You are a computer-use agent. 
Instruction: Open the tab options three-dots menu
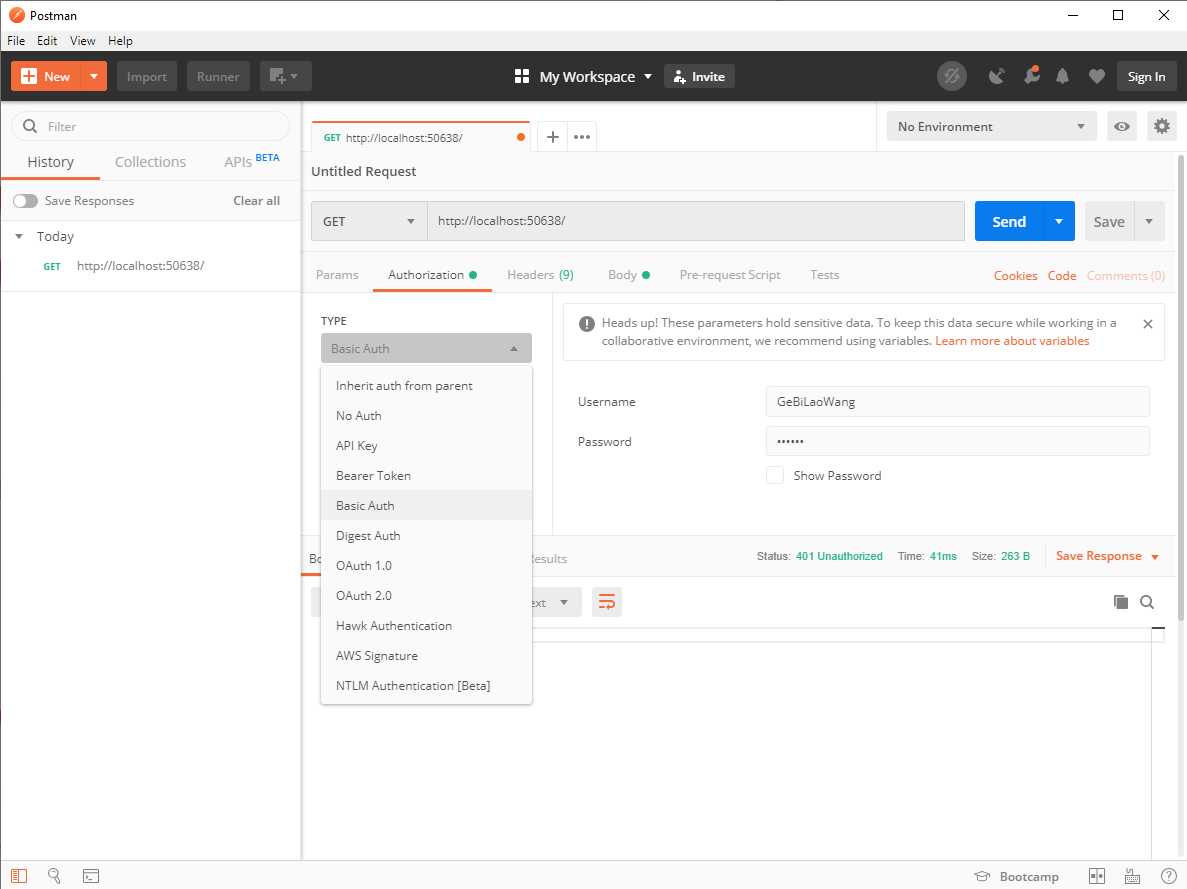(581, 137)
